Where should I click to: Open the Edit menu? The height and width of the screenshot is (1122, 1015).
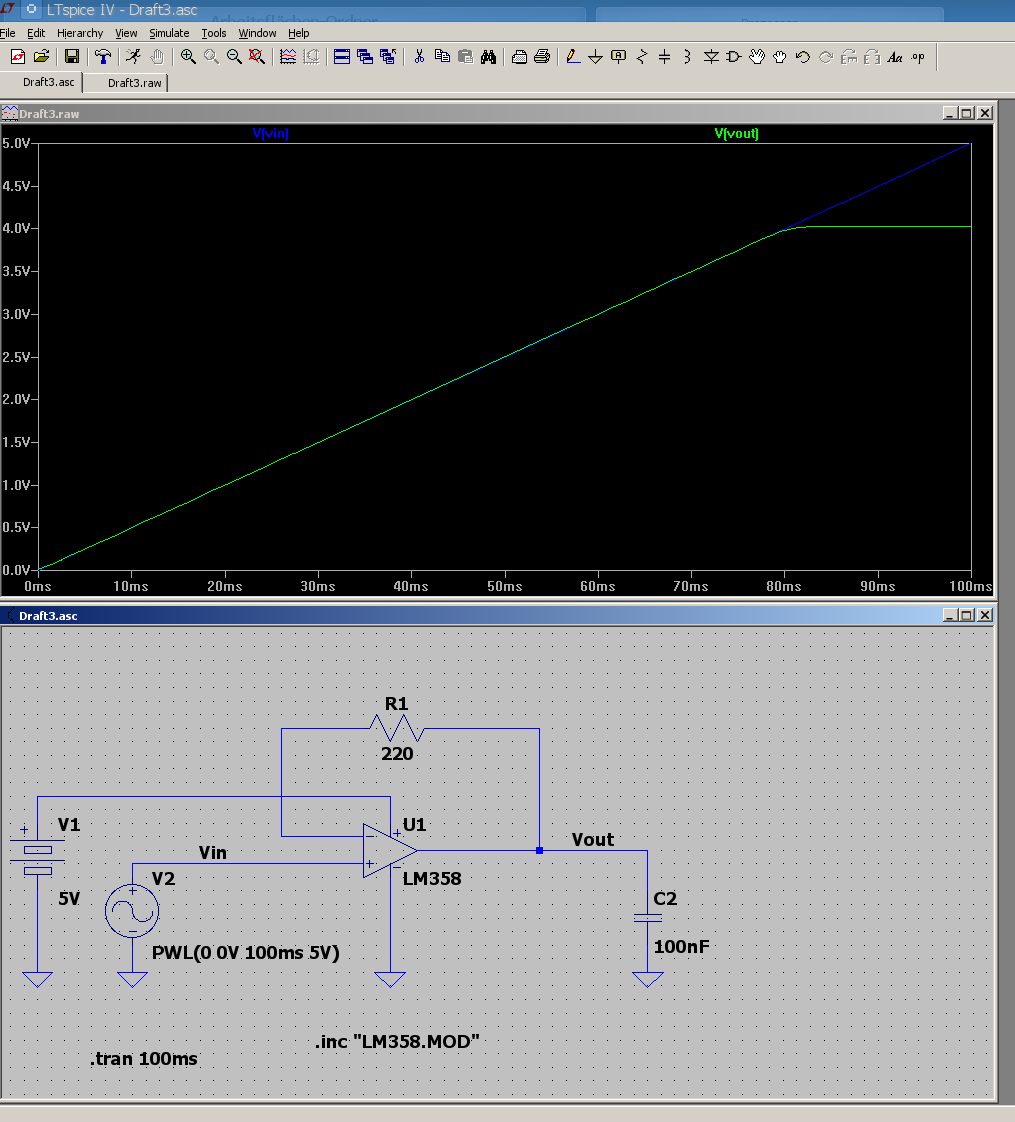[x=36, y=33]
